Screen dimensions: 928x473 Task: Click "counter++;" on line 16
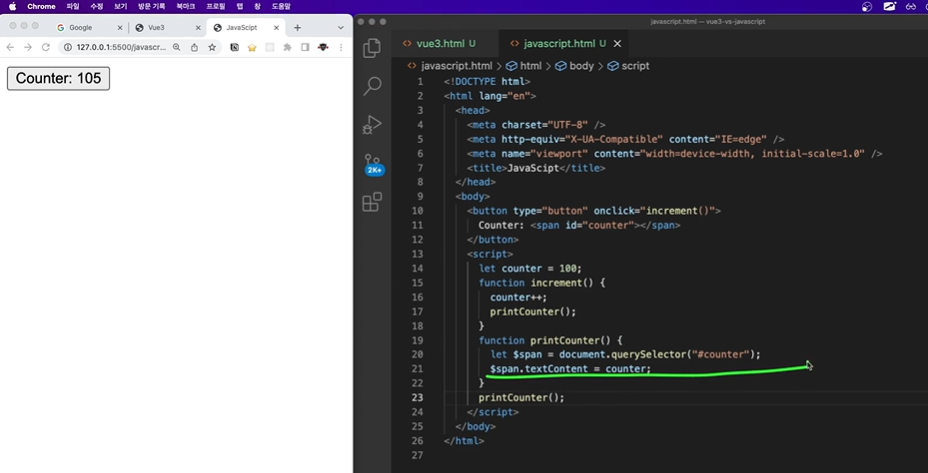(x=518, y=297)
